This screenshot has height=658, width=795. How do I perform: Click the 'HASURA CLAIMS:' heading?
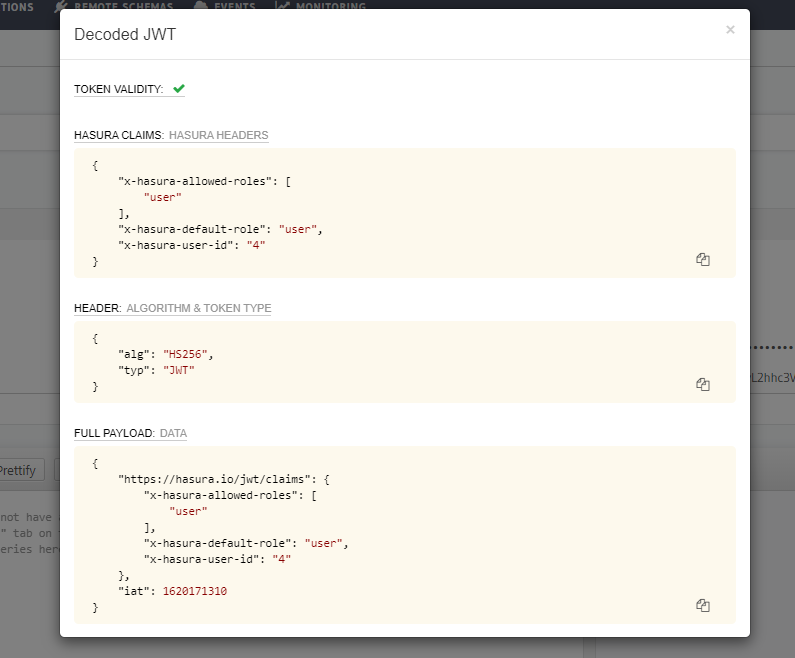(119, 135)
